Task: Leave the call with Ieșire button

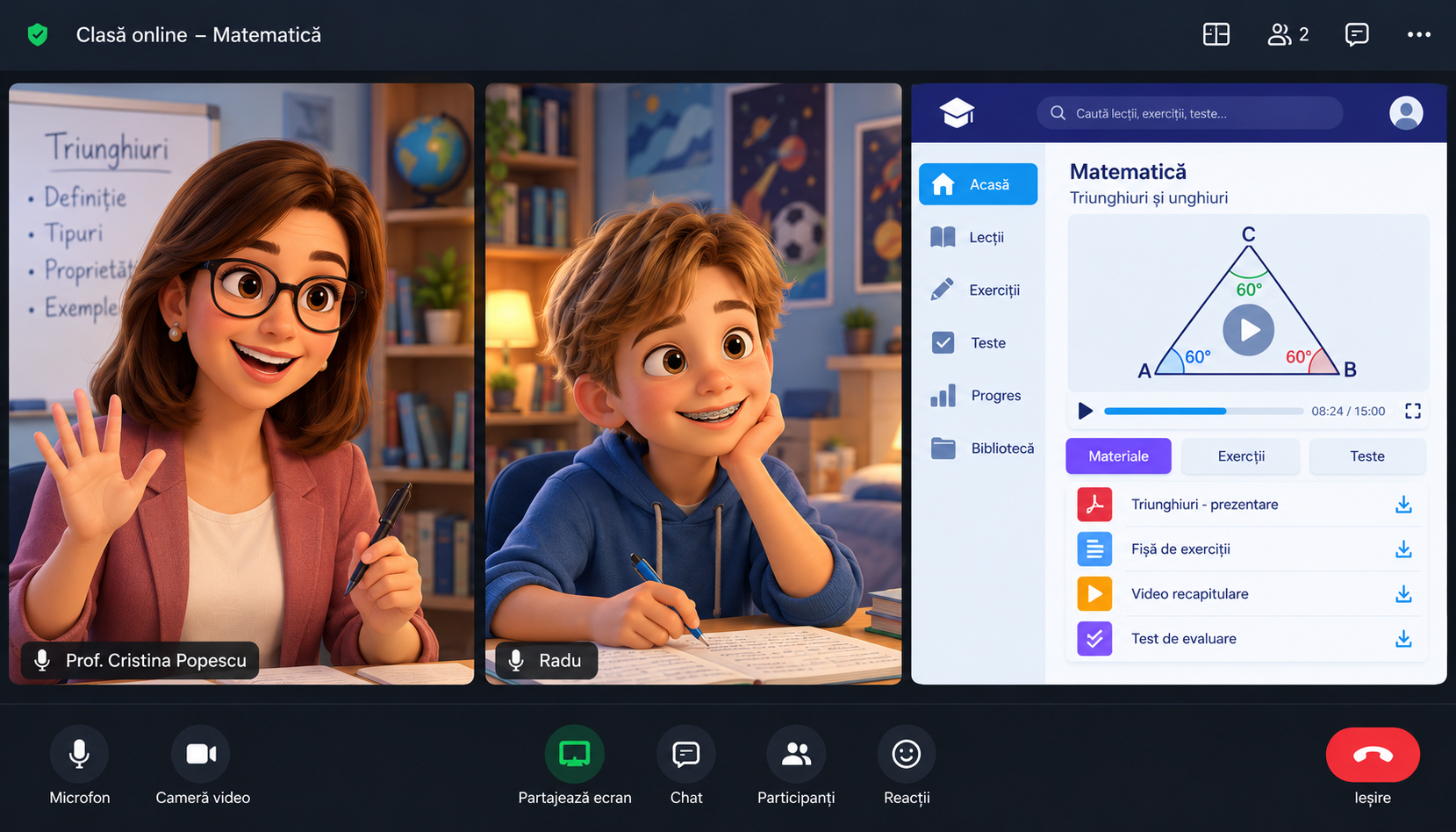Action: 1373,755
